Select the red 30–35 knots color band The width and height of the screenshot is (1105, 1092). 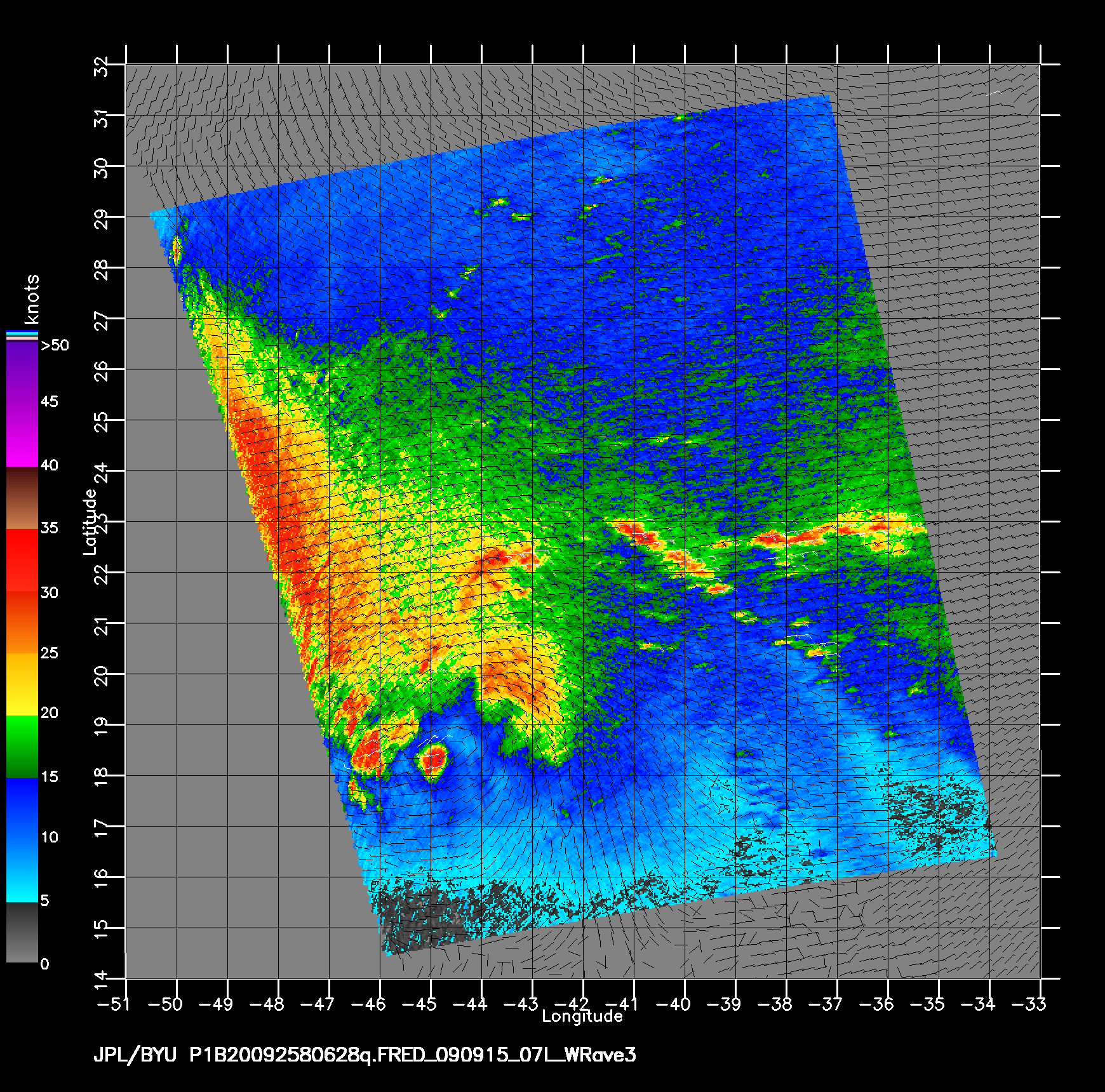tap(22, 561)
